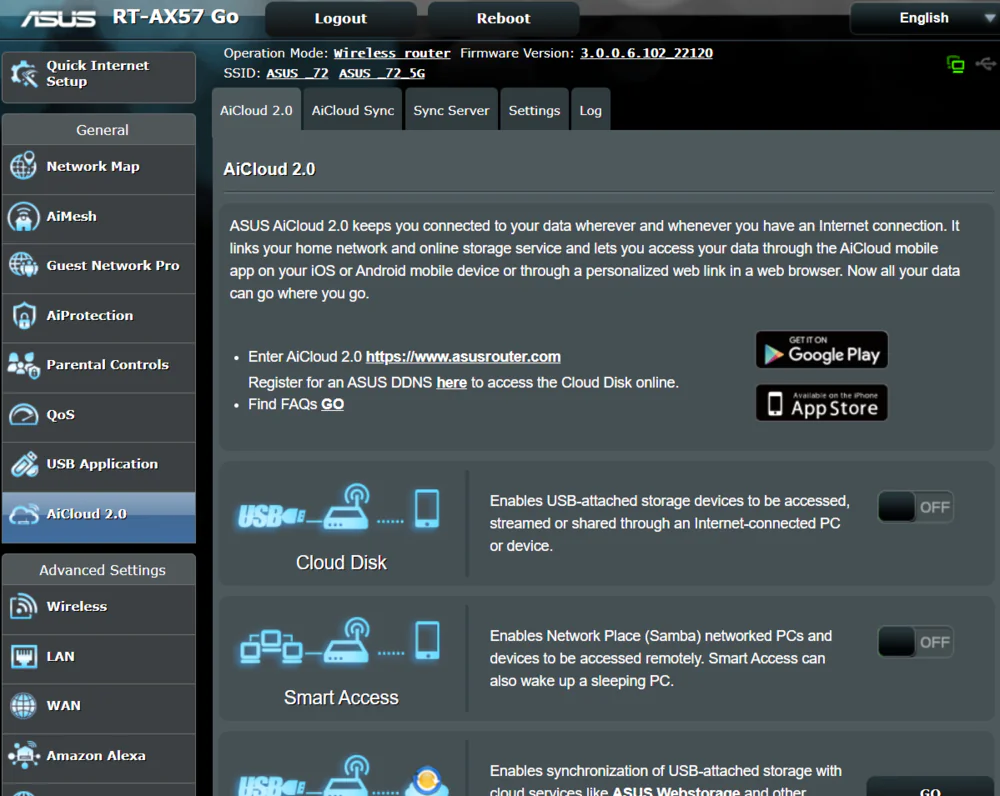Viewport: 1000px width, 796px height.
Task: Click the Find FAQs GO link
Action: pos(332,404)
